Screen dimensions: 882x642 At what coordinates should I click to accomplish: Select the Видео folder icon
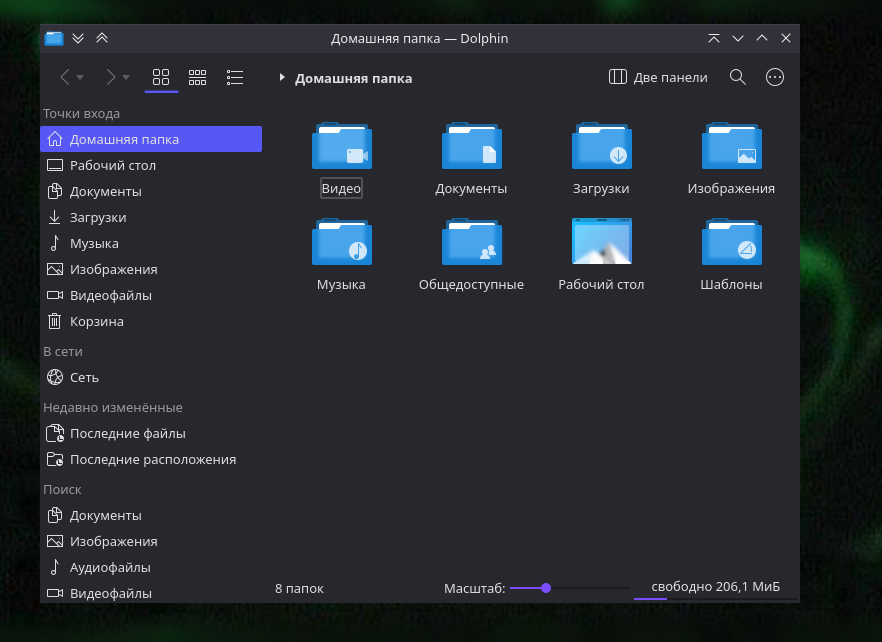tap(341, 146)
